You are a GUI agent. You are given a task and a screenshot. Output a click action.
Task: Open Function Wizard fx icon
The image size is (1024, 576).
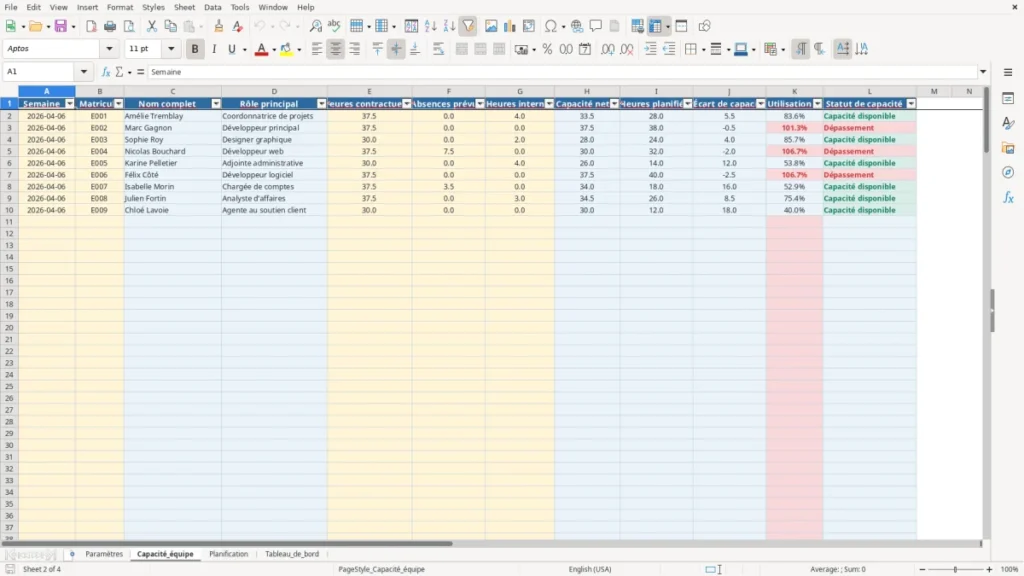[106, 72]
